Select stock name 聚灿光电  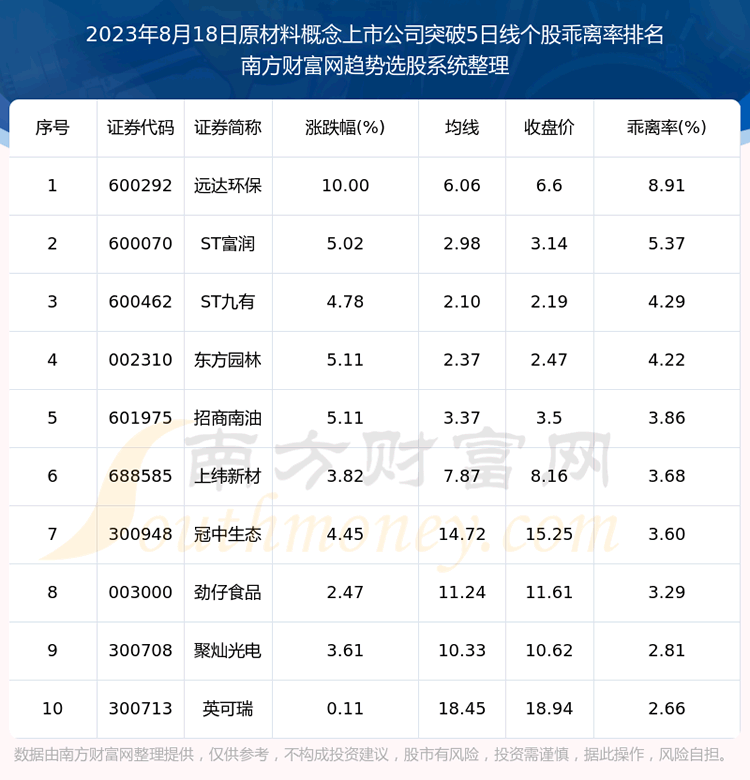pos(228,651)
